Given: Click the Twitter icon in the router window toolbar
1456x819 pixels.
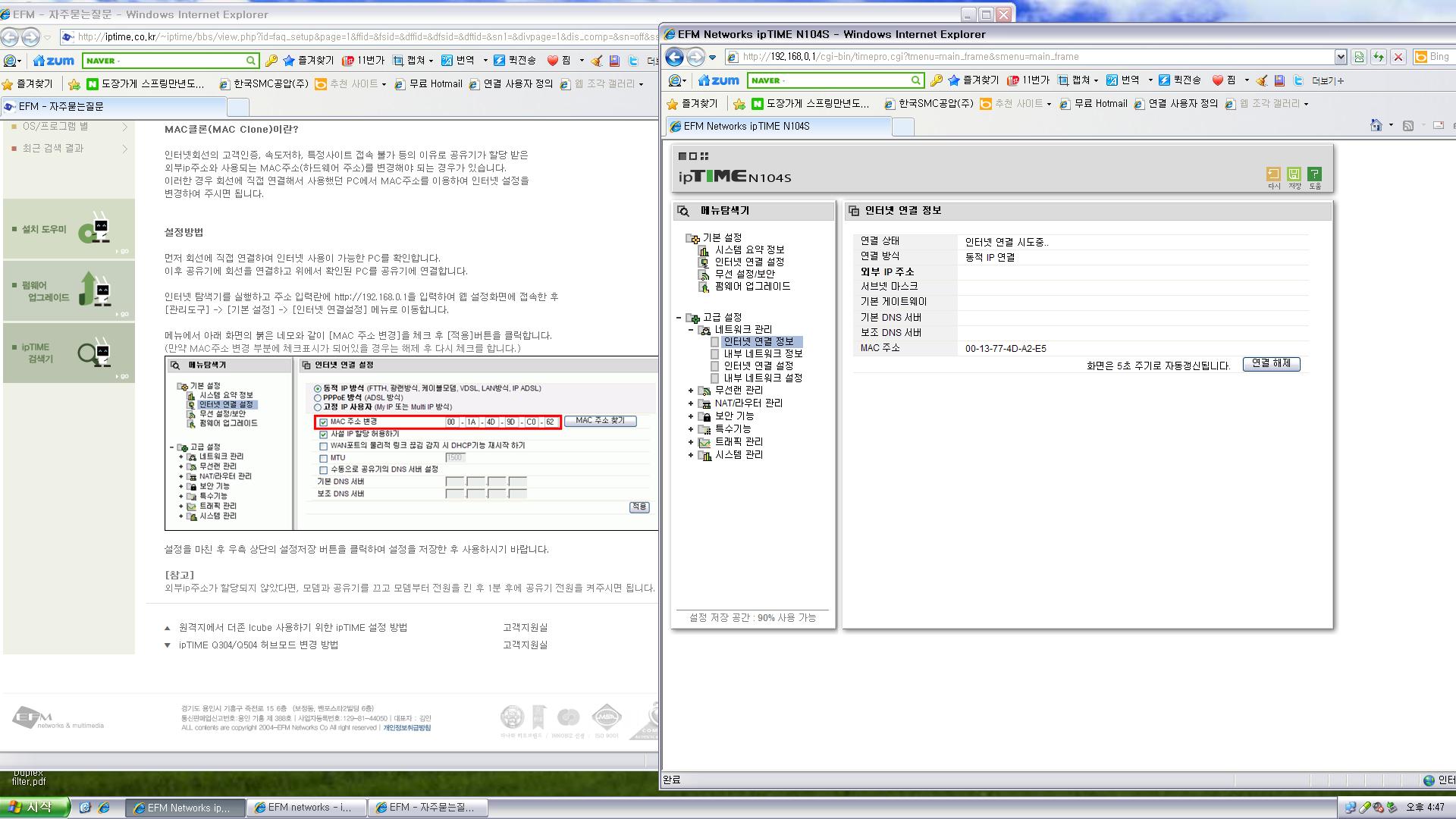Looking at the screenshot, I should click(x=1298, y=80).
